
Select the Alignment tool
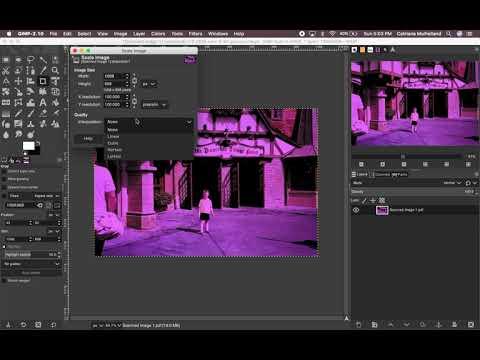pyautogui.click(x=31, y=81)
